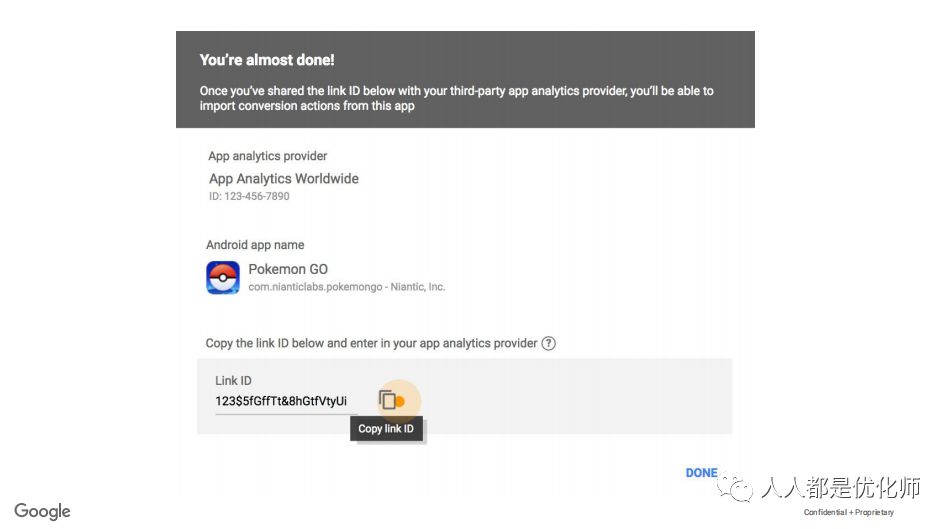This screenshot has width=951, height=529.
Task: Open the help question mark icon
Action: (548, 343)
